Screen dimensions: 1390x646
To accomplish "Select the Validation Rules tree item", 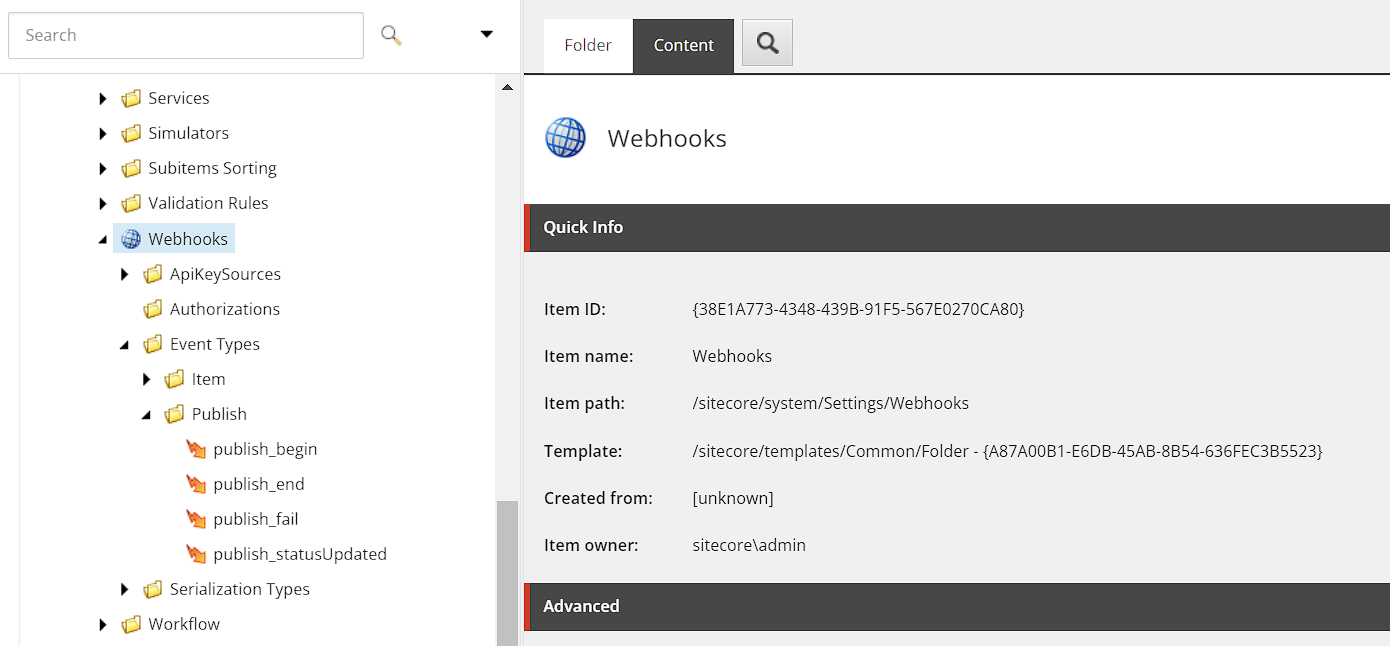I will tap(208, 202).
